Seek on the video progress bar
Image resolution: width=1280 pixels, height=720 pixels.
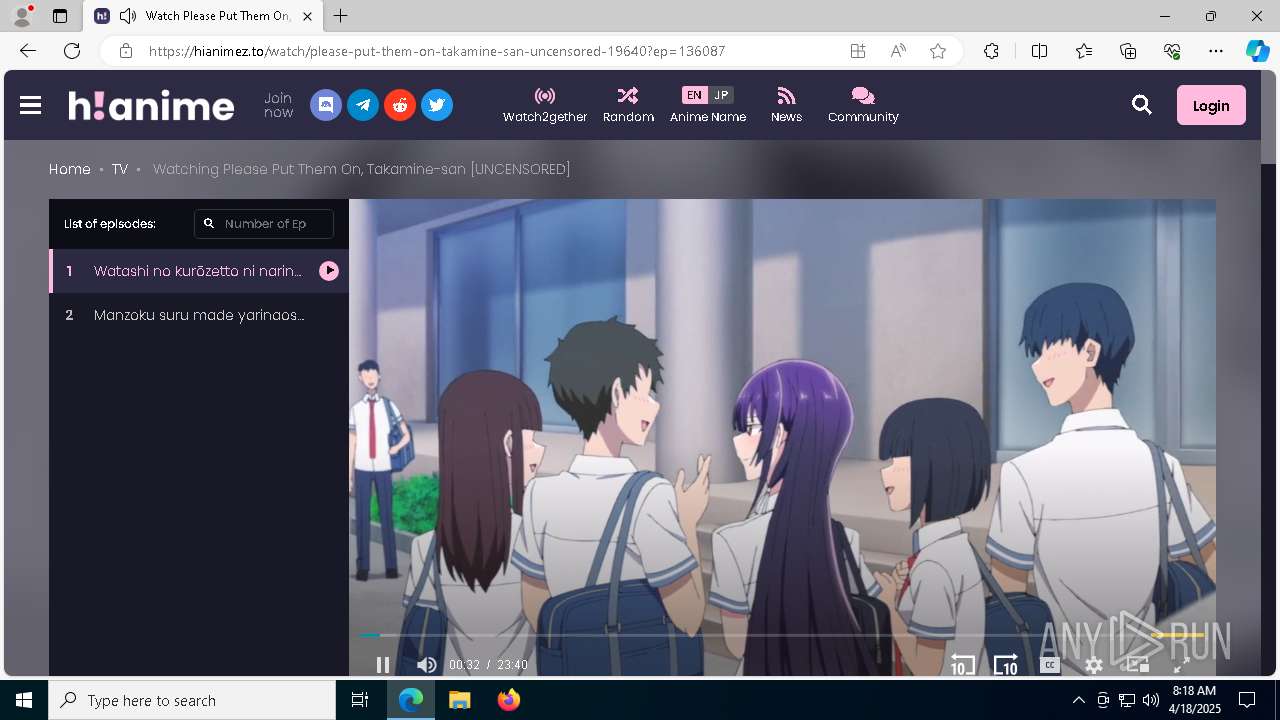782,635
